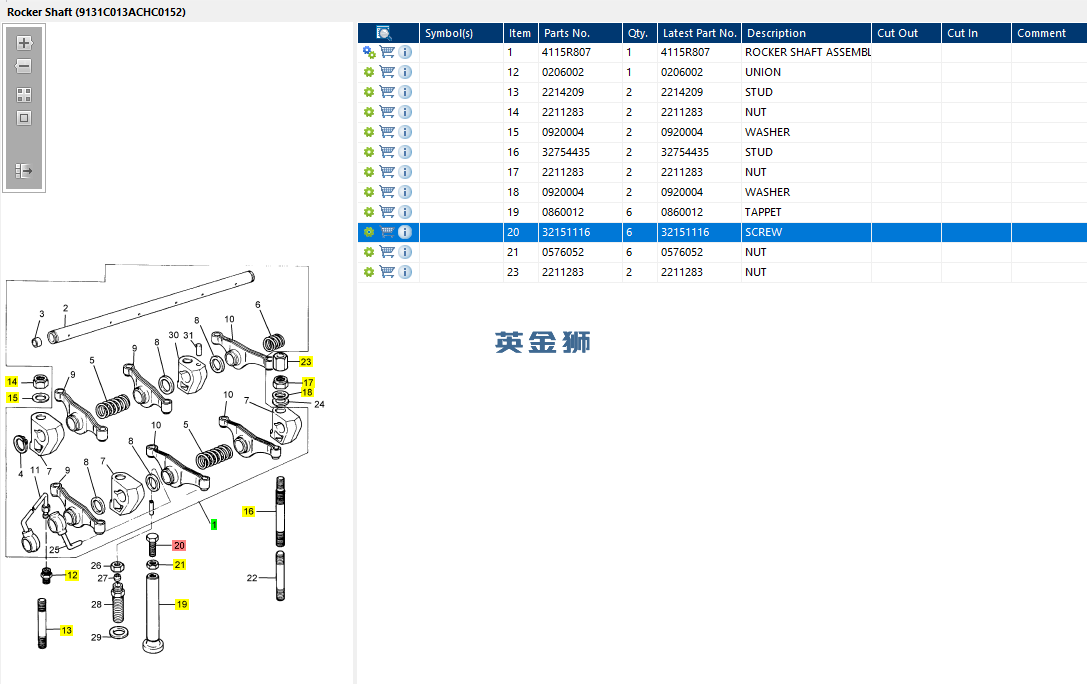Add ROCKER SHAFT ASSEMBLY row to cart
Viewport: 1087px width, 684px height.
pyautogui.click(x=387, y=52)
